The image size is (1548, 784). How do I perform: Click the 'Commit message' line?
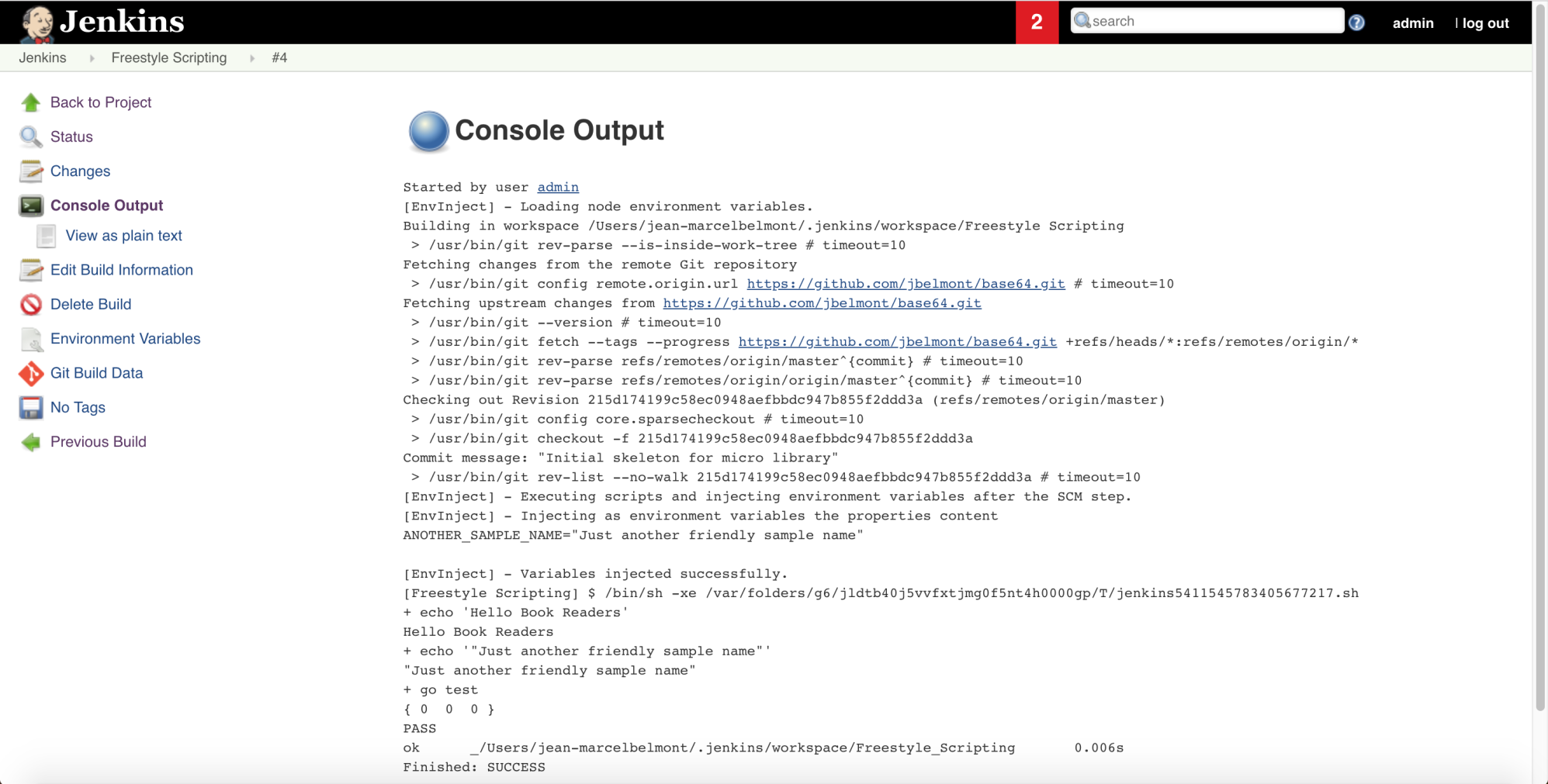click(621, 458)
